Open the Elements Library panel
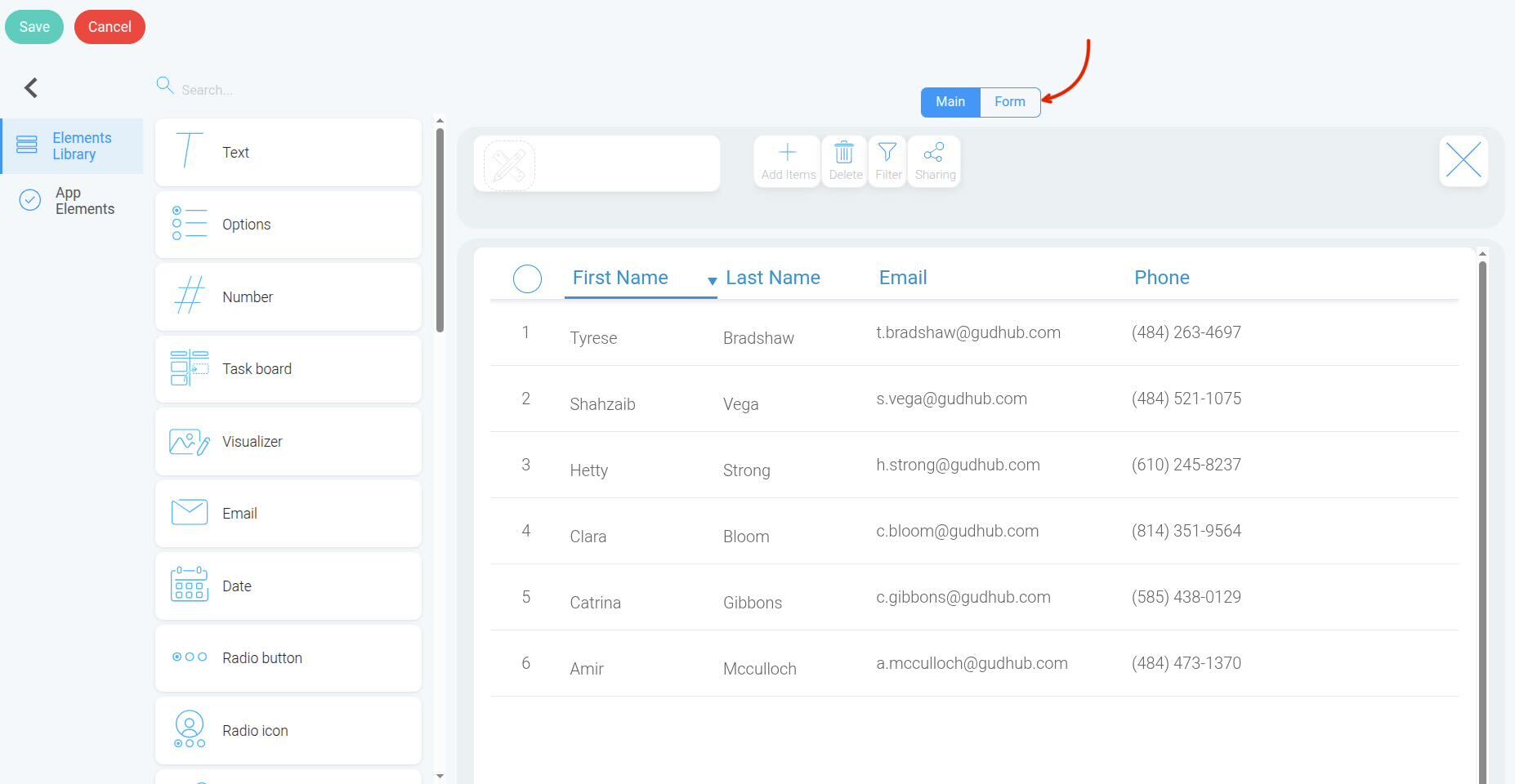The height and width of the screenshot is (784, 1515). click(x=72, y=146)
